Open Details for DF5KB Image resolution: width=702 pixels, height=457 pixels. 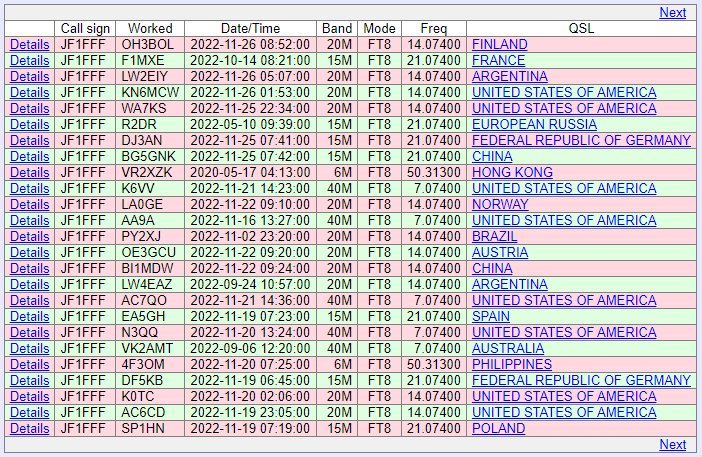[30, 380]
